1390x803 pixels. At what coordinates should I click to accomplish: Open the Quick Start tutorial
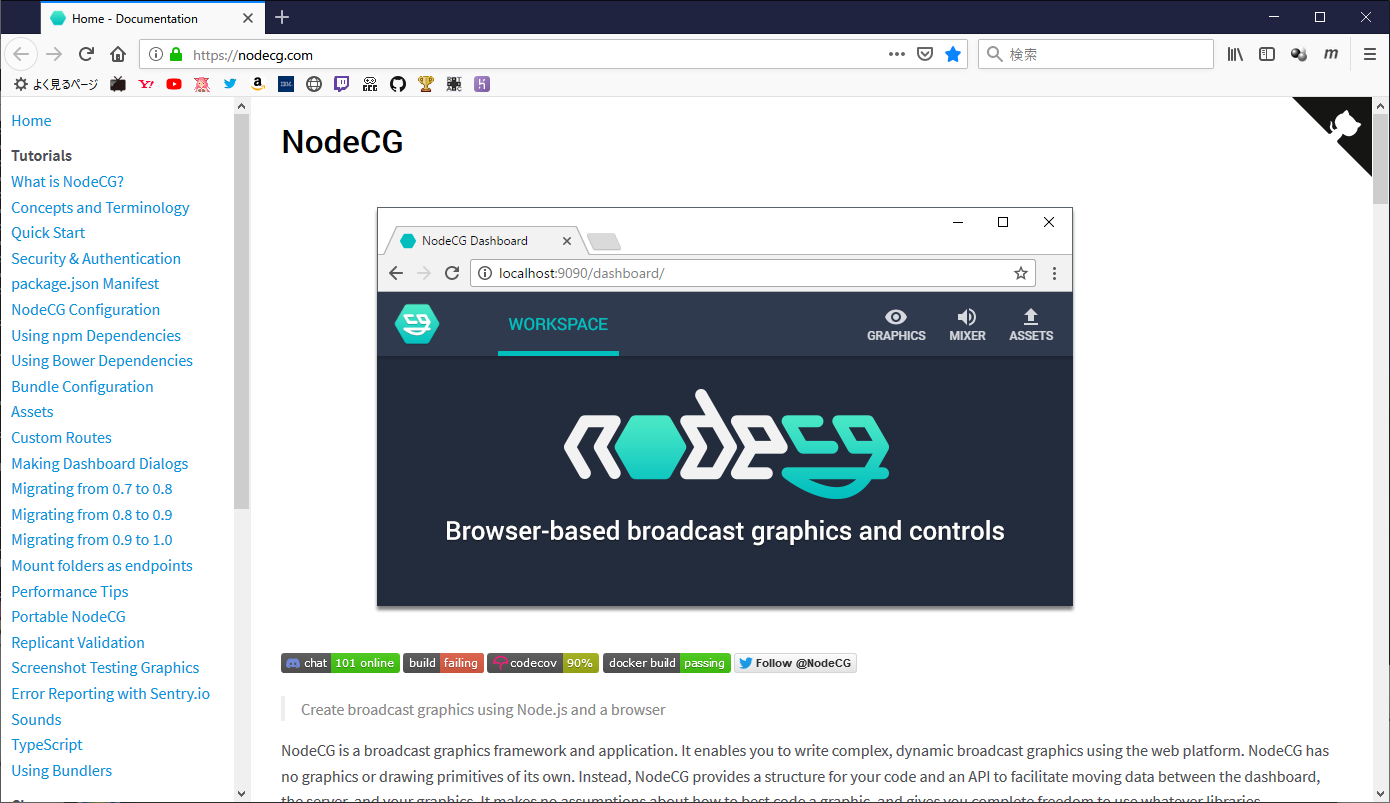(48, 233)
